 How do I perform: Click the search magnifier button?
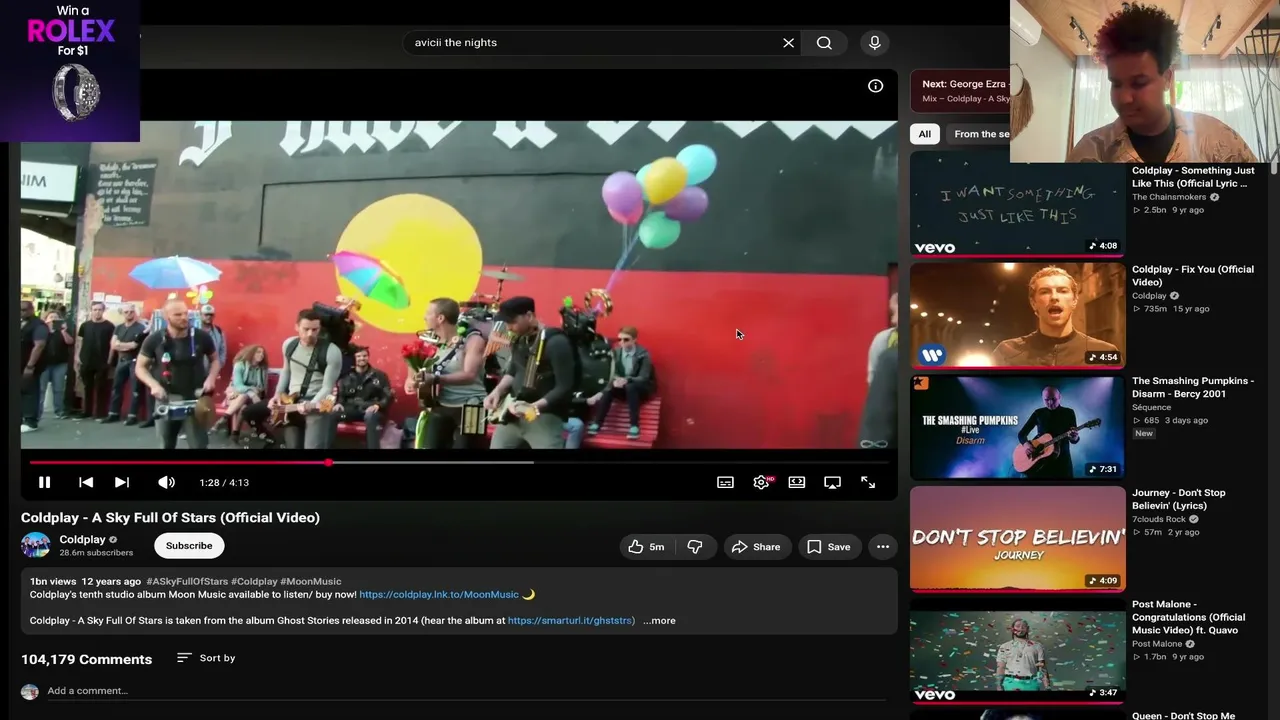click(x=824, y=43)
